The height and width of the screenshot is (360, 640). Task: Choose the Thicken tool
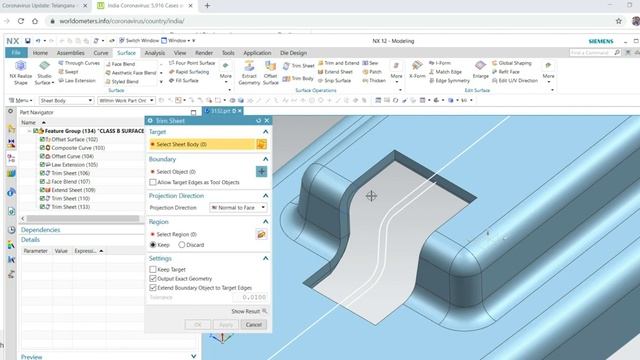click(x=374, y=81)
